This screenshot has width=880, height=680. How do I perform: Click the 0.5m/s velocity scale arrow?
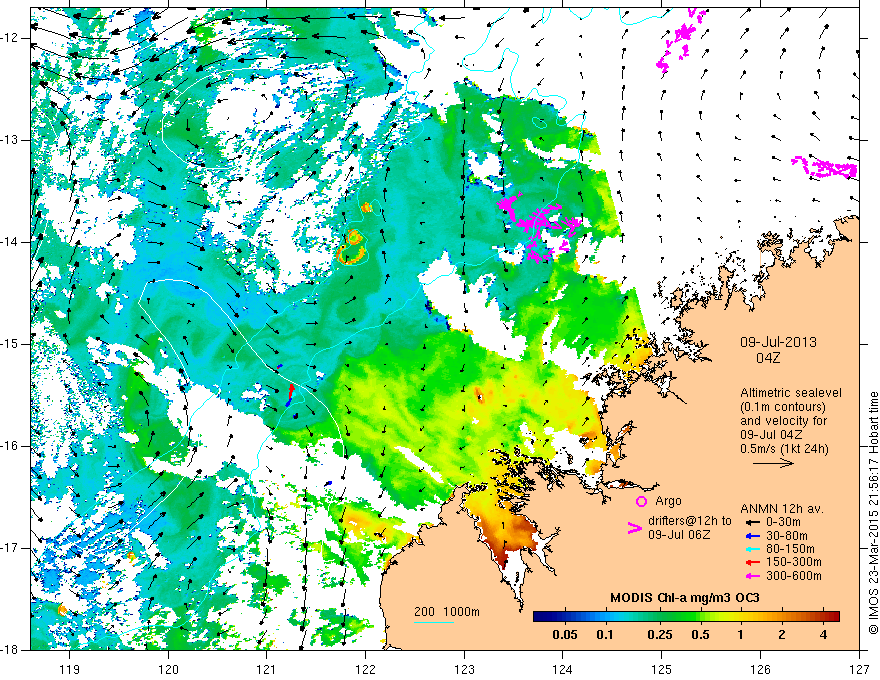[x=773, y=463]
